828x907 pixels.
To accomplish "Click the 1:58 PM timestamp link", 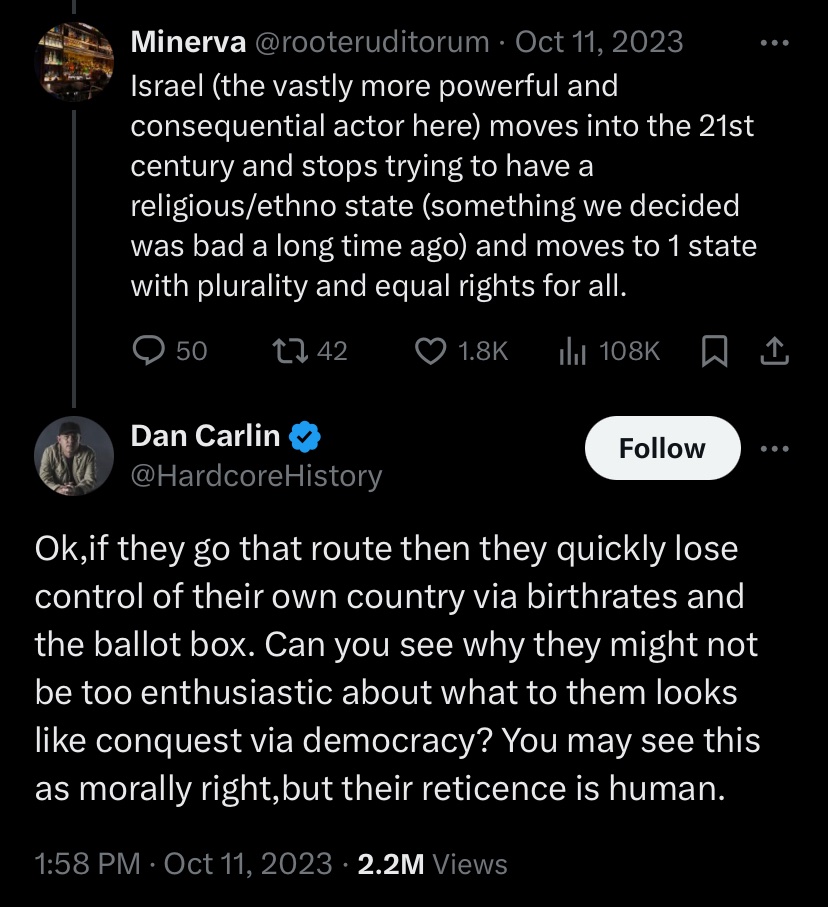I will tap(88, 863).
